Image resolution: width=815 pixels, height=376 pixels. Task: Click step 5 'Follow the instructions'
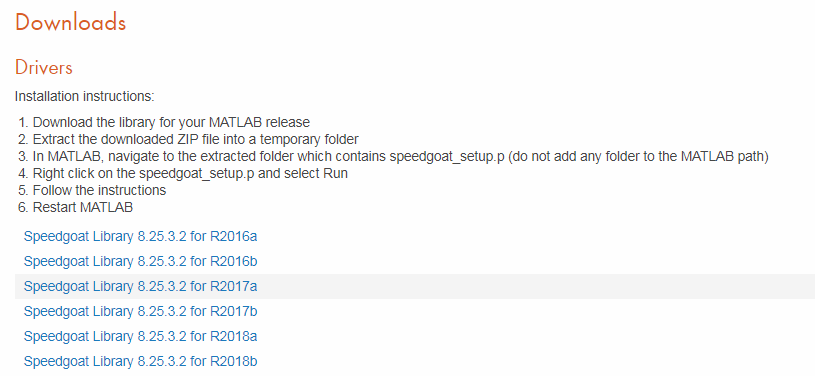point(93,190)
